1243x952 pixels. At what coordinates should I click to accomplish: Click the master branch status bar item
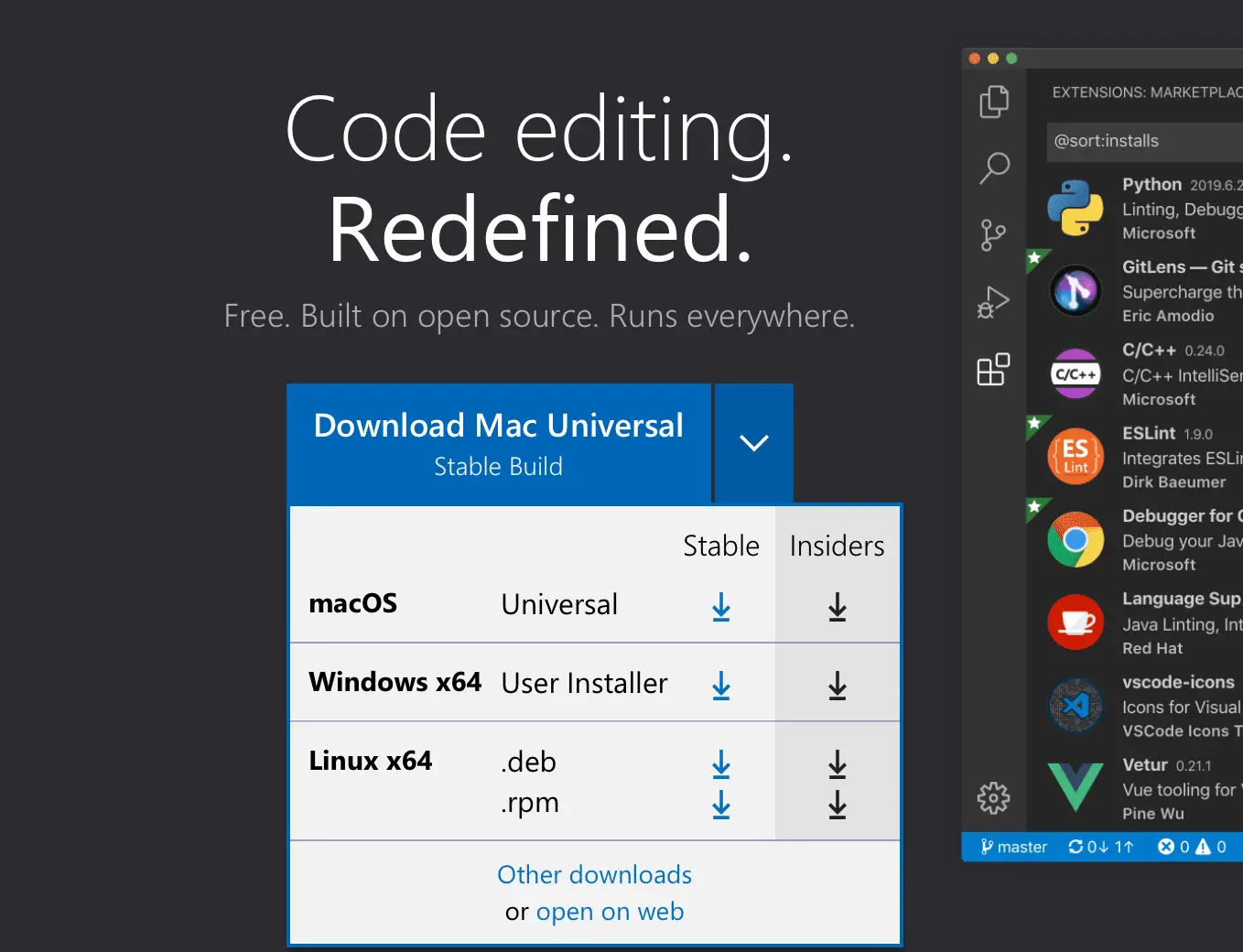click(1013, 847)
